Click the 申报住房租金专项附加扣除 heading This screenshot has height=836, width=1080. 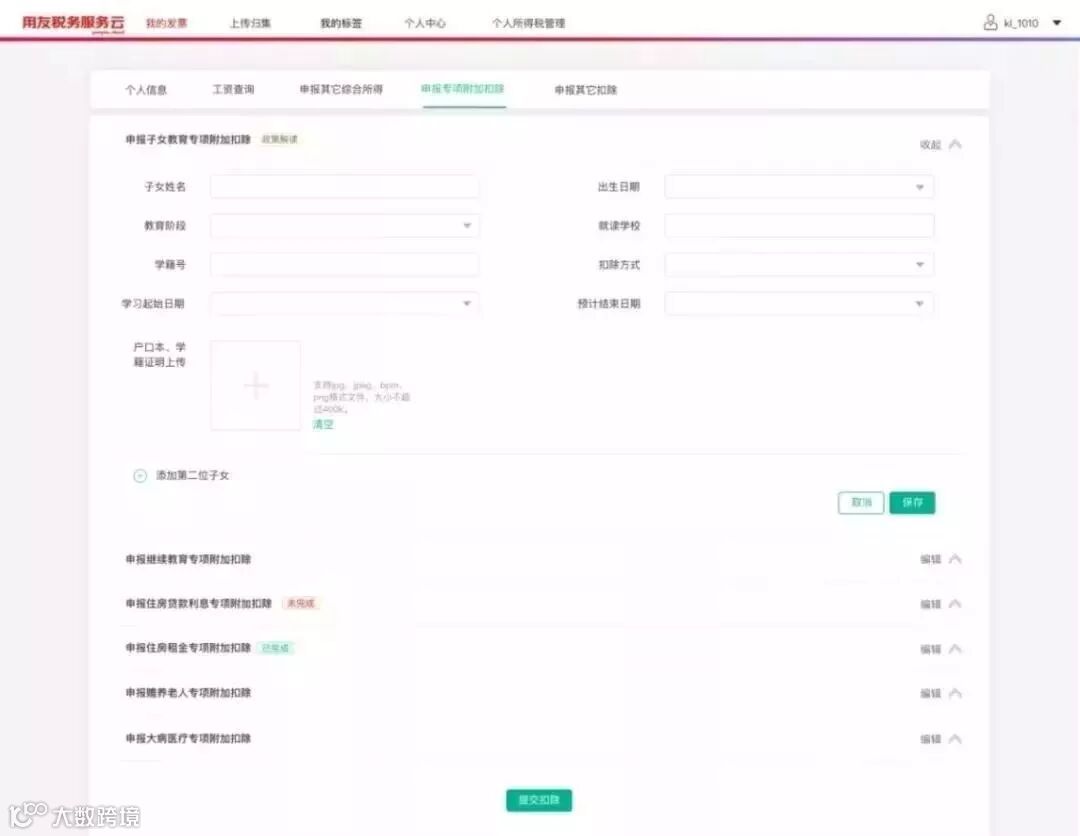tap(188, 648)
